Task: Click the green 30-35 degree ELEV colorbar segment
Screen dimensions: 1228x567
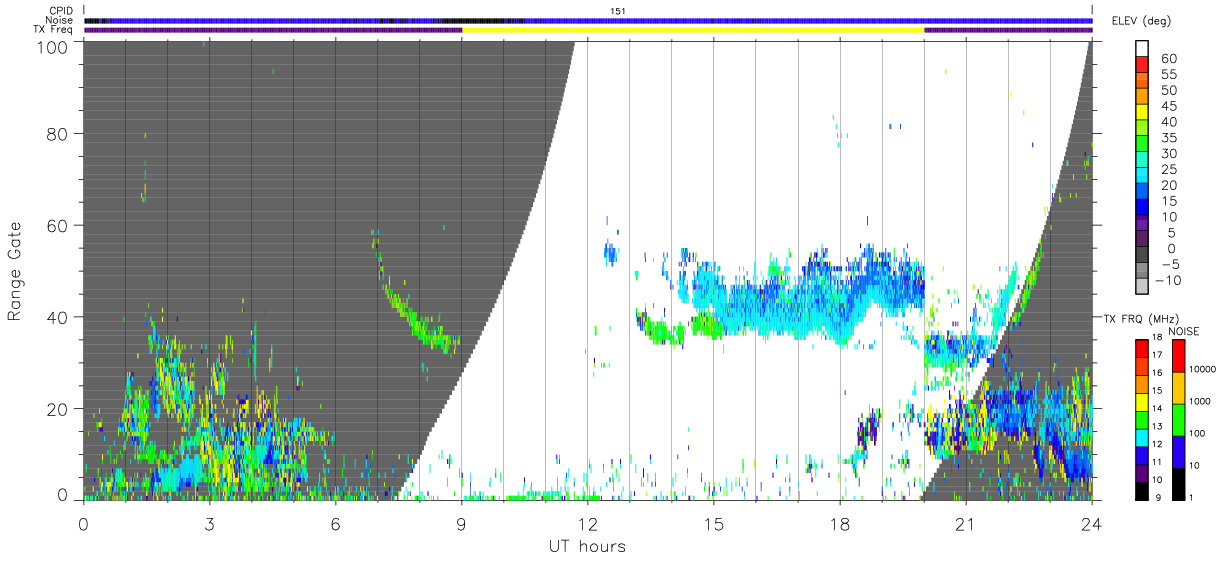Action: coord(1142,144)
